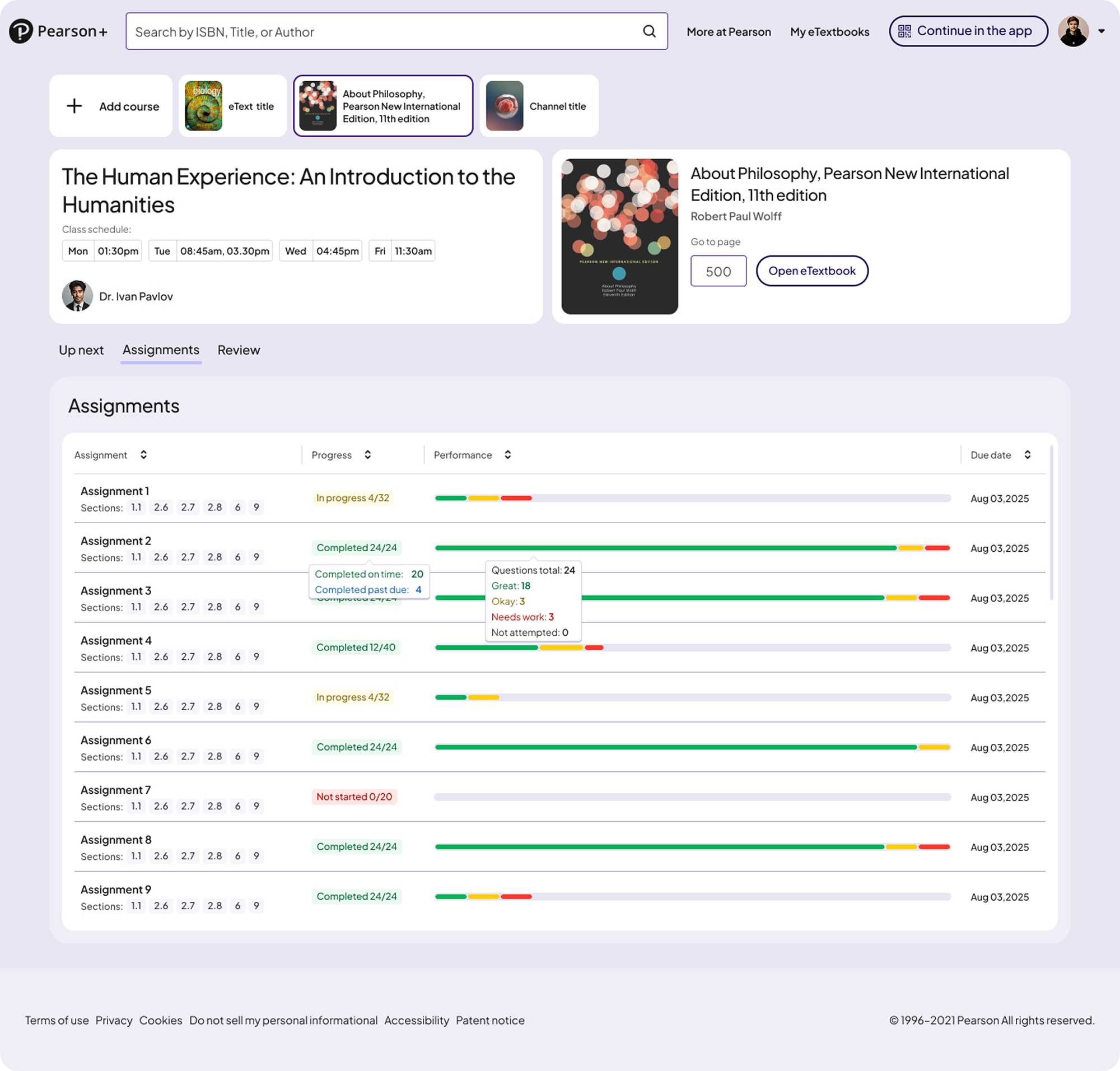Image resolution: width=1120 pixels, height=1071 pixels.
Task: Click the large About Philosophy book cover
Action: 619,236
